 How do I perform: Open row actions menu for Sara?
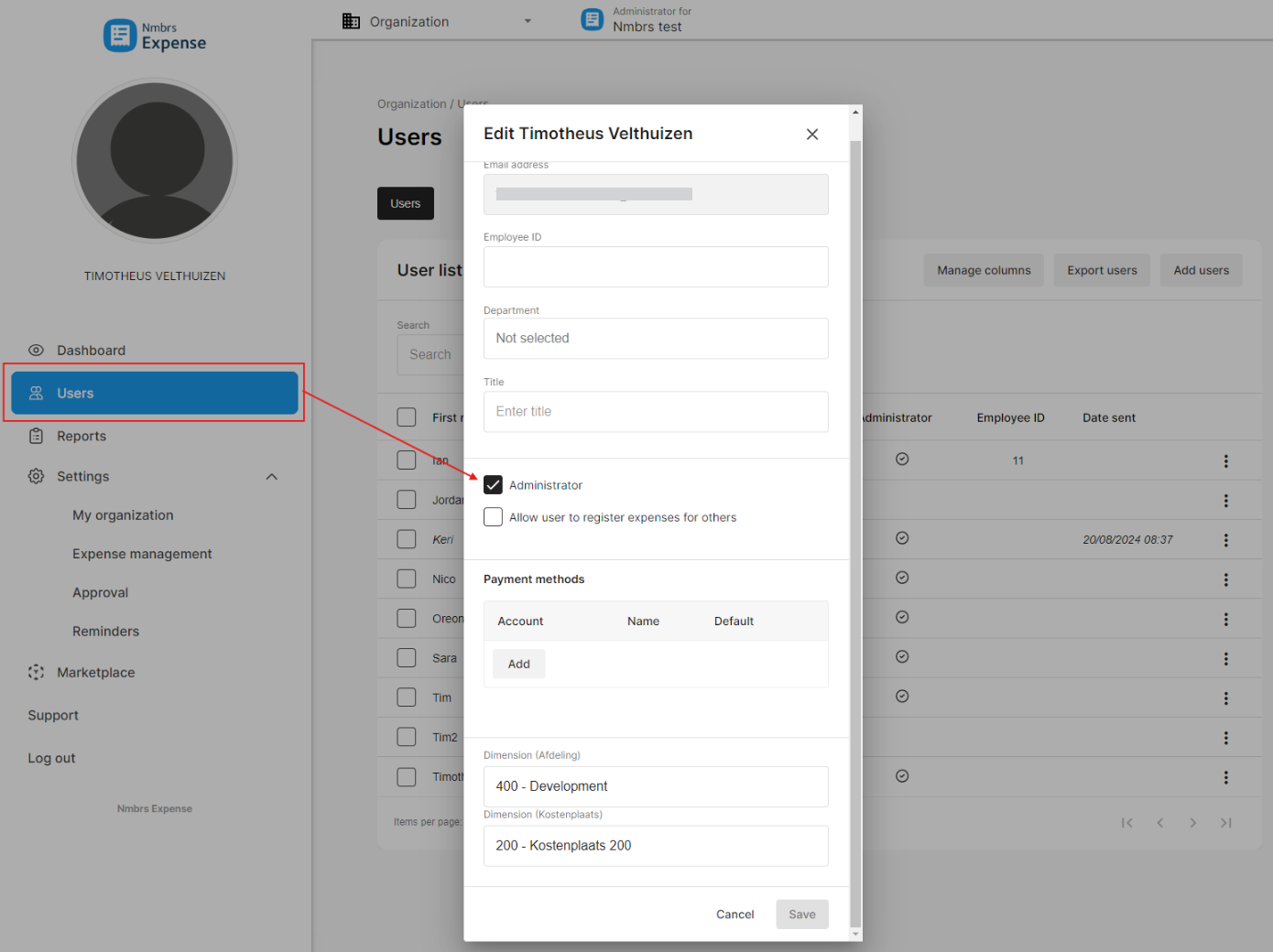(1226, 659)
